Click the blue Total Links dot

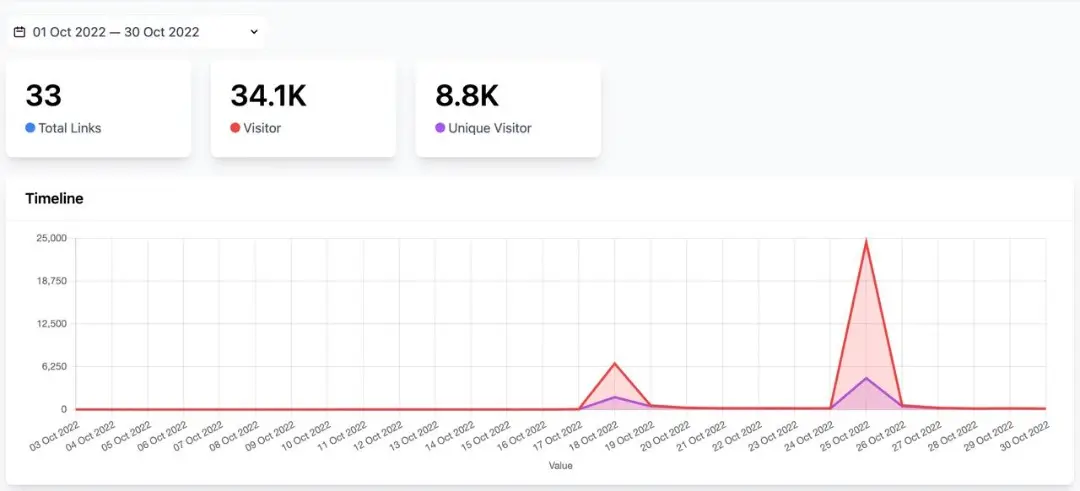pos(30,128)
